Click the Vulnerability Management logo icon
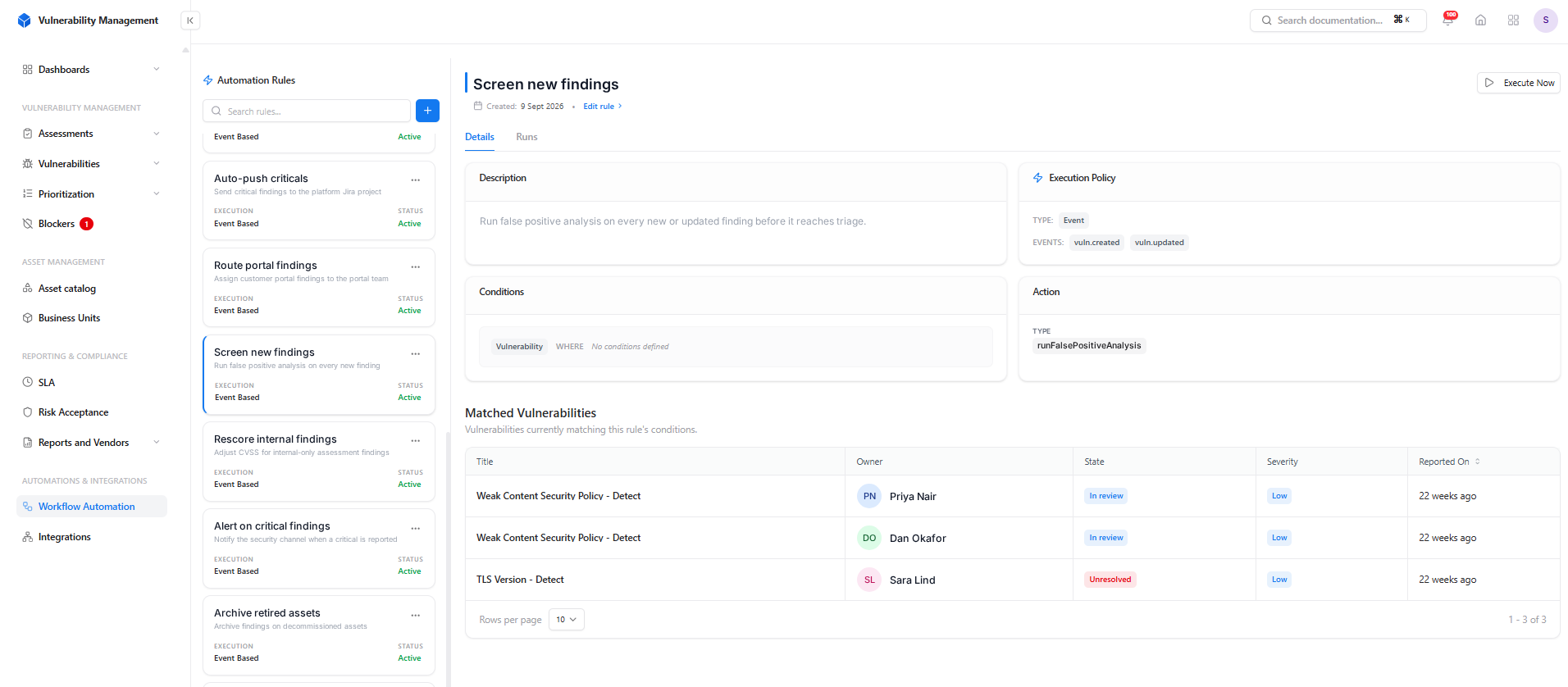1568x687 pixels. [25, 20]
